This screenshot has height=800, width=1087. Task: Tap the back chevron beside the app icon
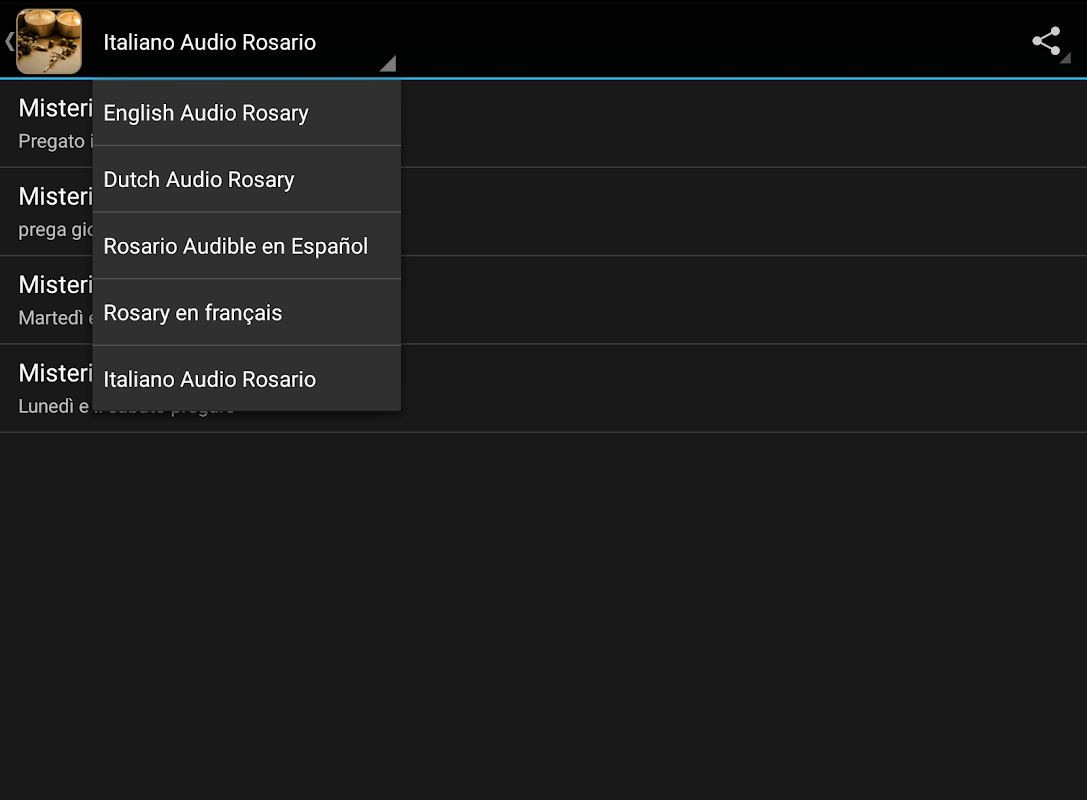pyautogui.click(x=8, y=42)
